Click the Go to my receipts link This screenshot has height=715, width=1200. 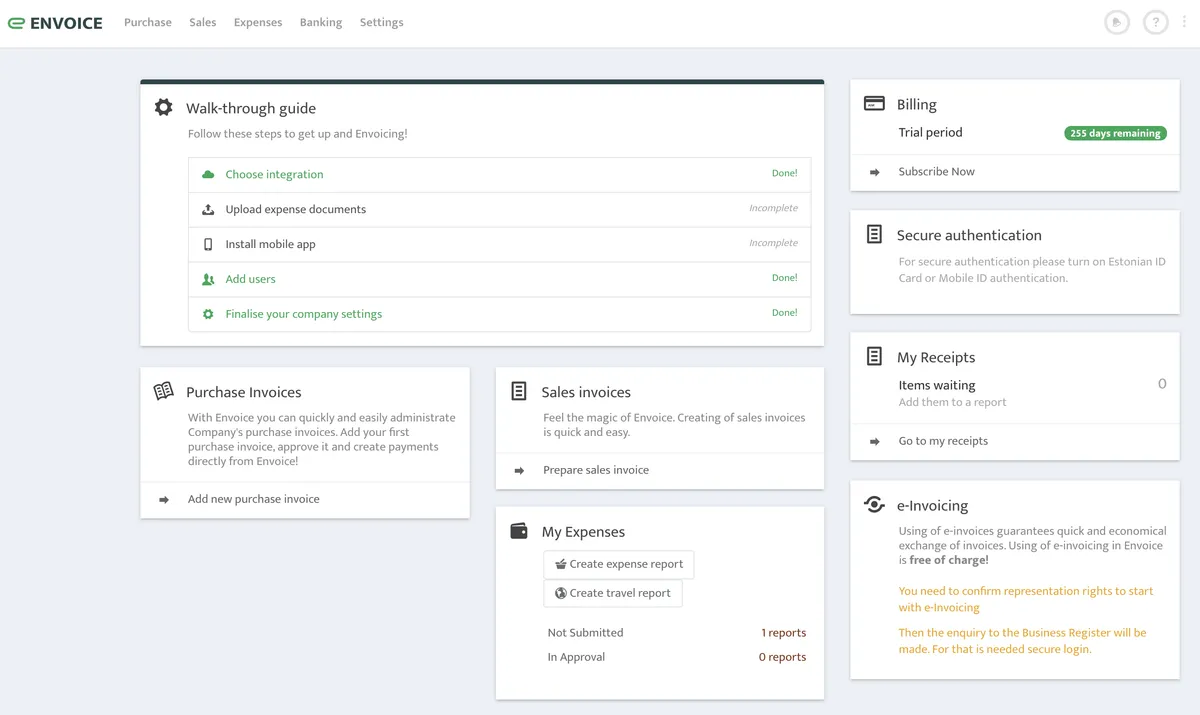point(943,441)
